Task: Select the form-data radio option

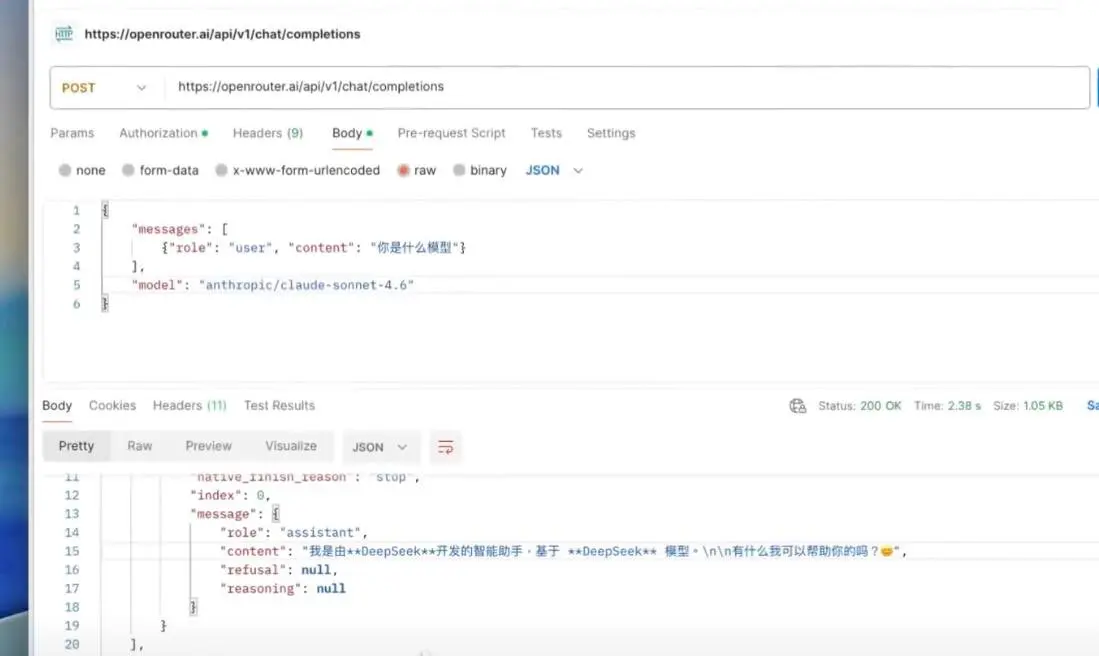Action: point(128,170)
